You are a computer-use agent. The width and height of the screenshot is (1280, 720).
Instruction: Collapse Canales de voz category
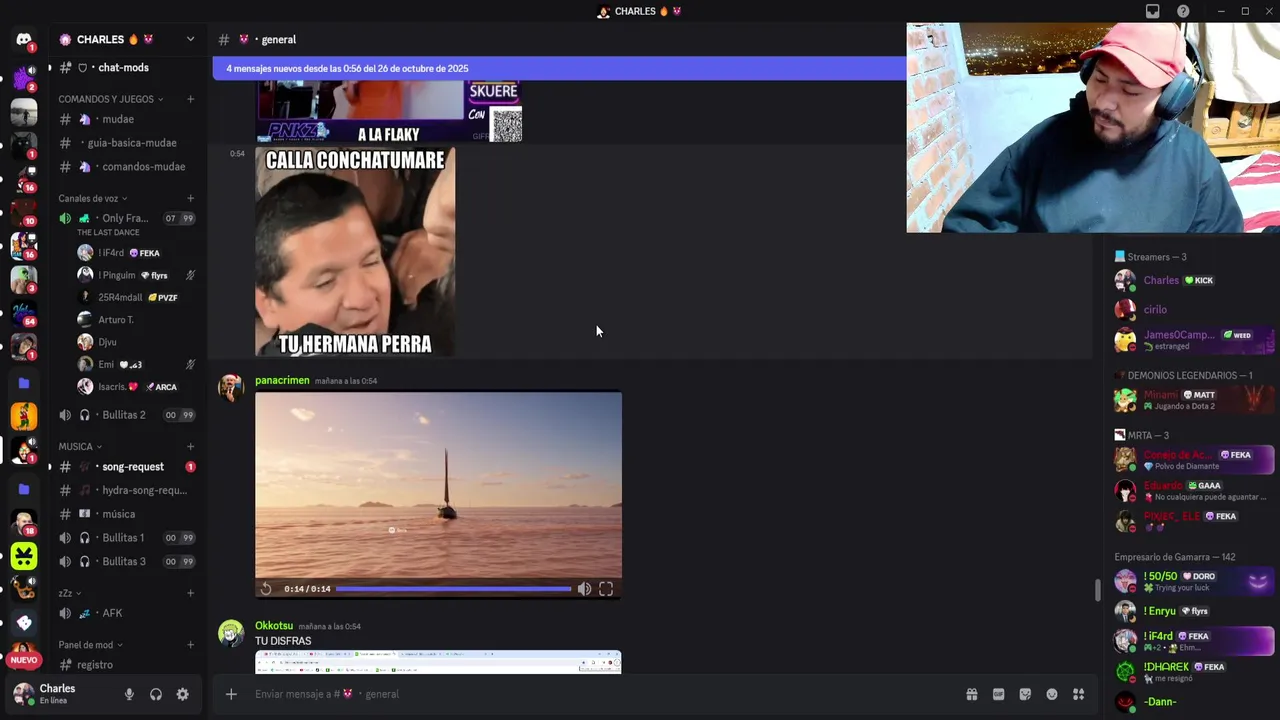[93, 198]
